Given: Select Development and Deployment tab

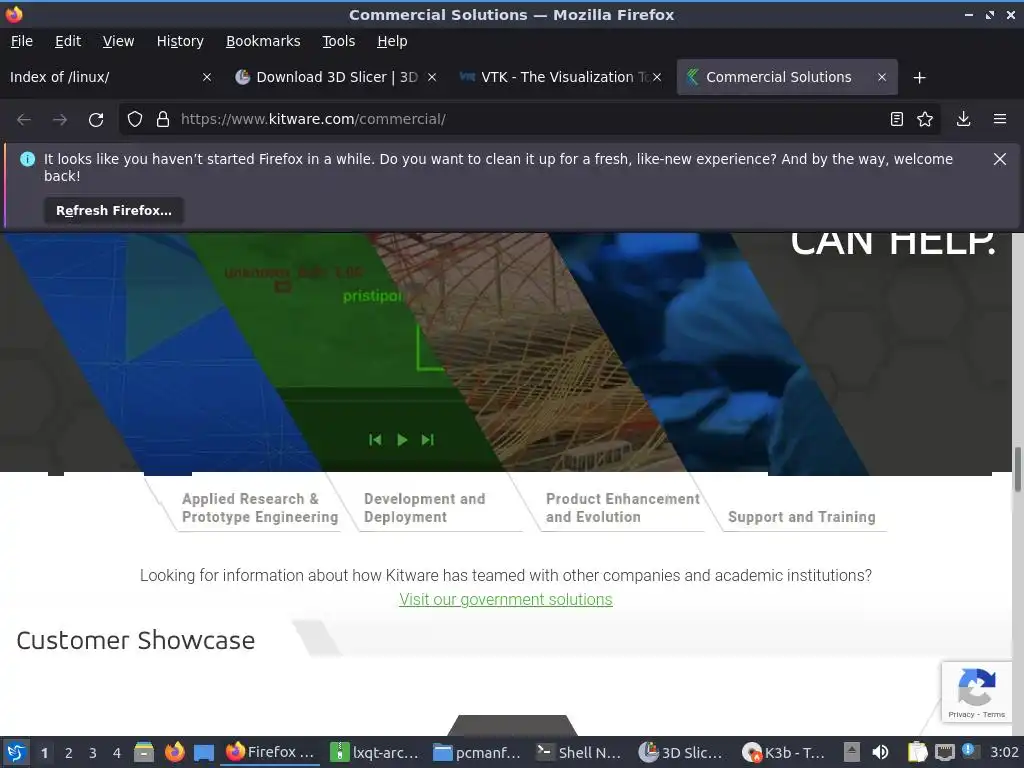Looking at the screenshot, I should click(x=424, y=508).
